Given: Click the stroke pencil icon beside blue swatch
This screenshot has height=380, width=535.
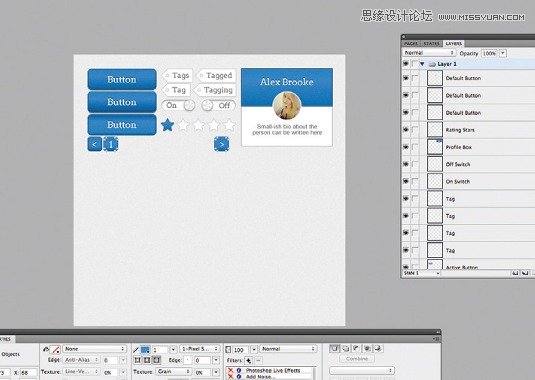Looking at the screenshot, I should point(136,349).
